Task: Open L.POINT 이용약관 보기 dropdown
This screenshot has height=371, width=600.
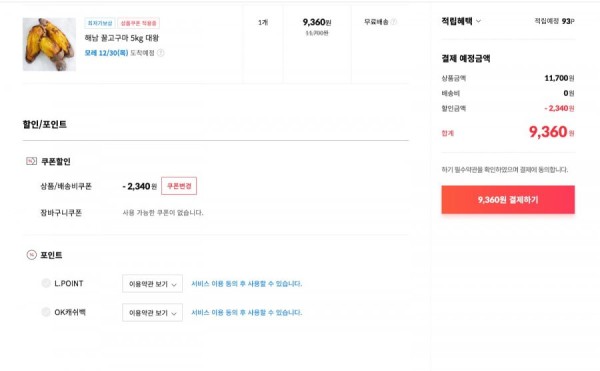Action: coord(152,284)
